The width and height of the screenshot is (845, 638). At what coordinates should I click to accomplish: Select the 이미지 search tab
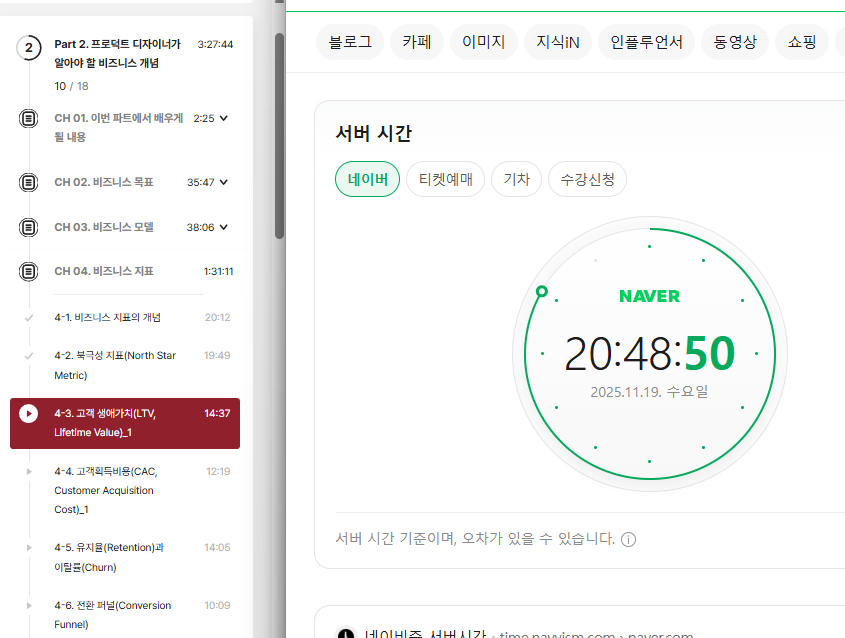click(484, 42)
